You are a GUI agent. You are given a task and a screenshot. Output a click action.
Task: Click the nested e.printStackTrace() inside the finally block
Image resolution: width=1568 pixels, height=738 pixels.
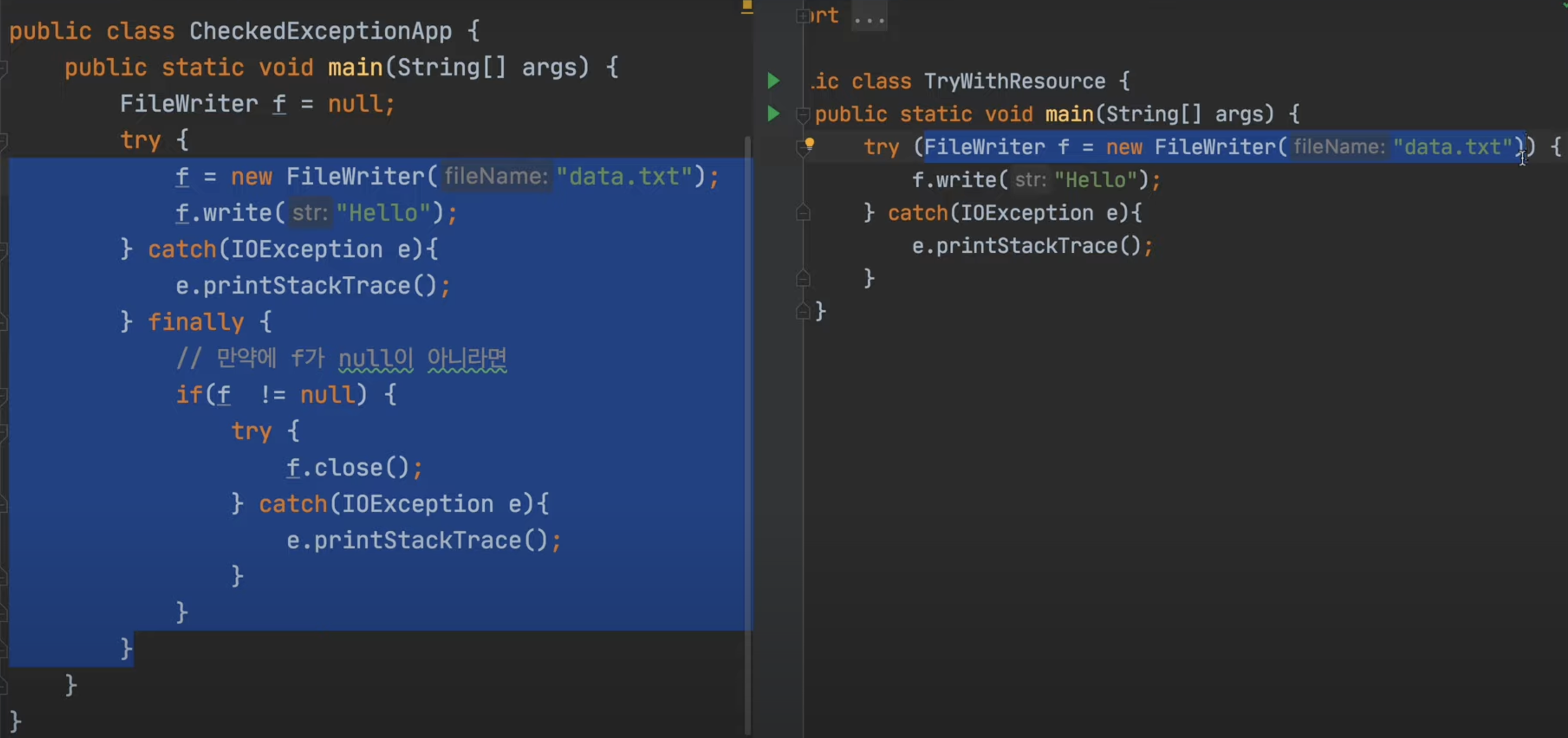pyautogui.click(x=423, y=541)
